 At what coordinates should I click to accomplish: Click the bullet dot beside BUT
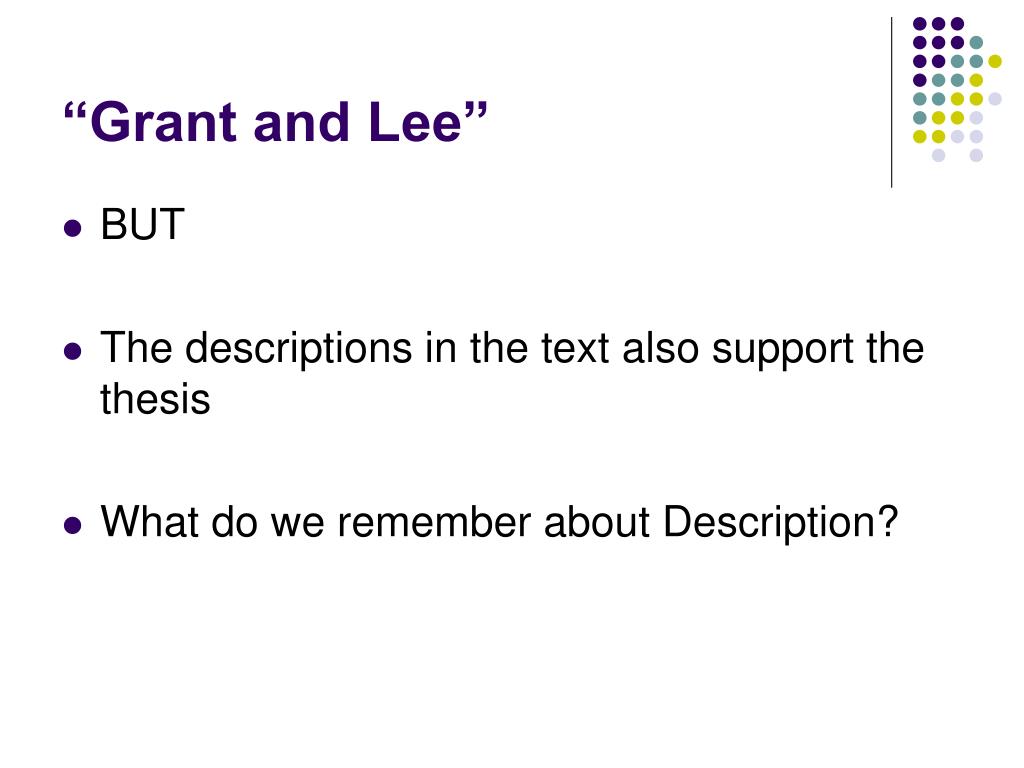tap(72, 229)
